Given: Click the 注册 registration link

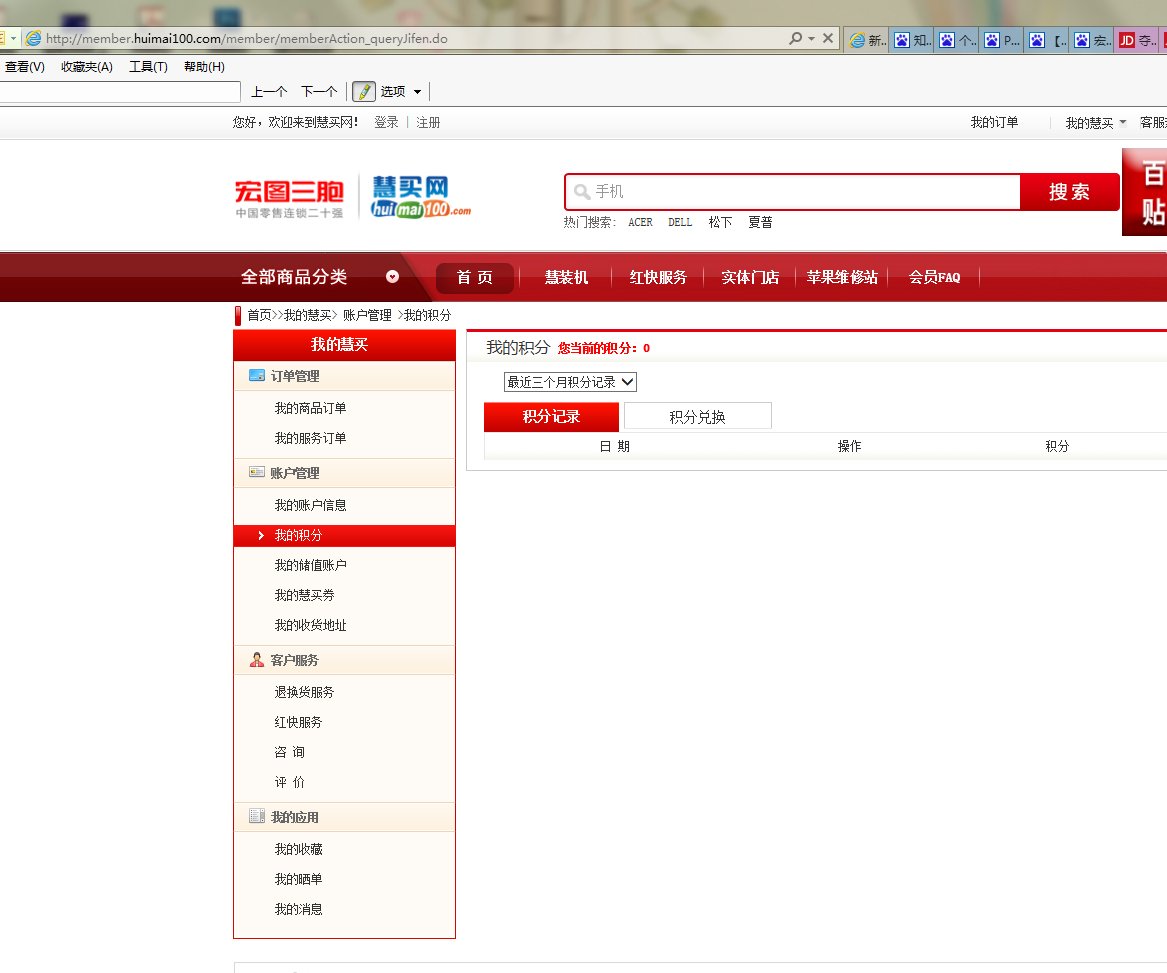Looking at the screenshot, I should [430, 121].
